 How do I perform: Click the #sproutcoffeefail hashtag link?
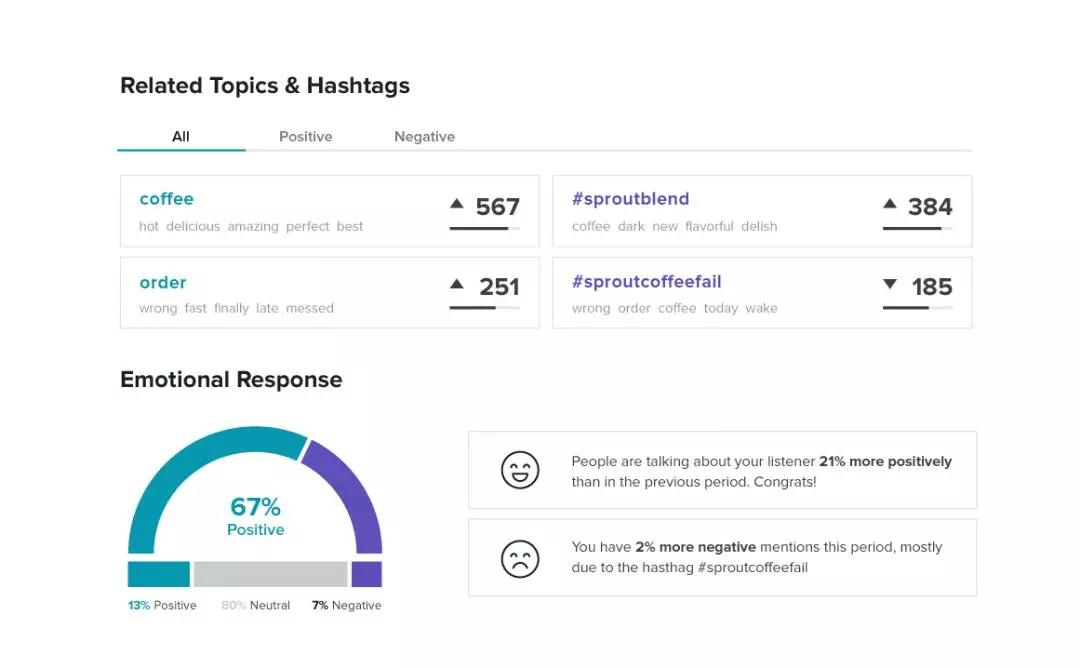(646, 282)
